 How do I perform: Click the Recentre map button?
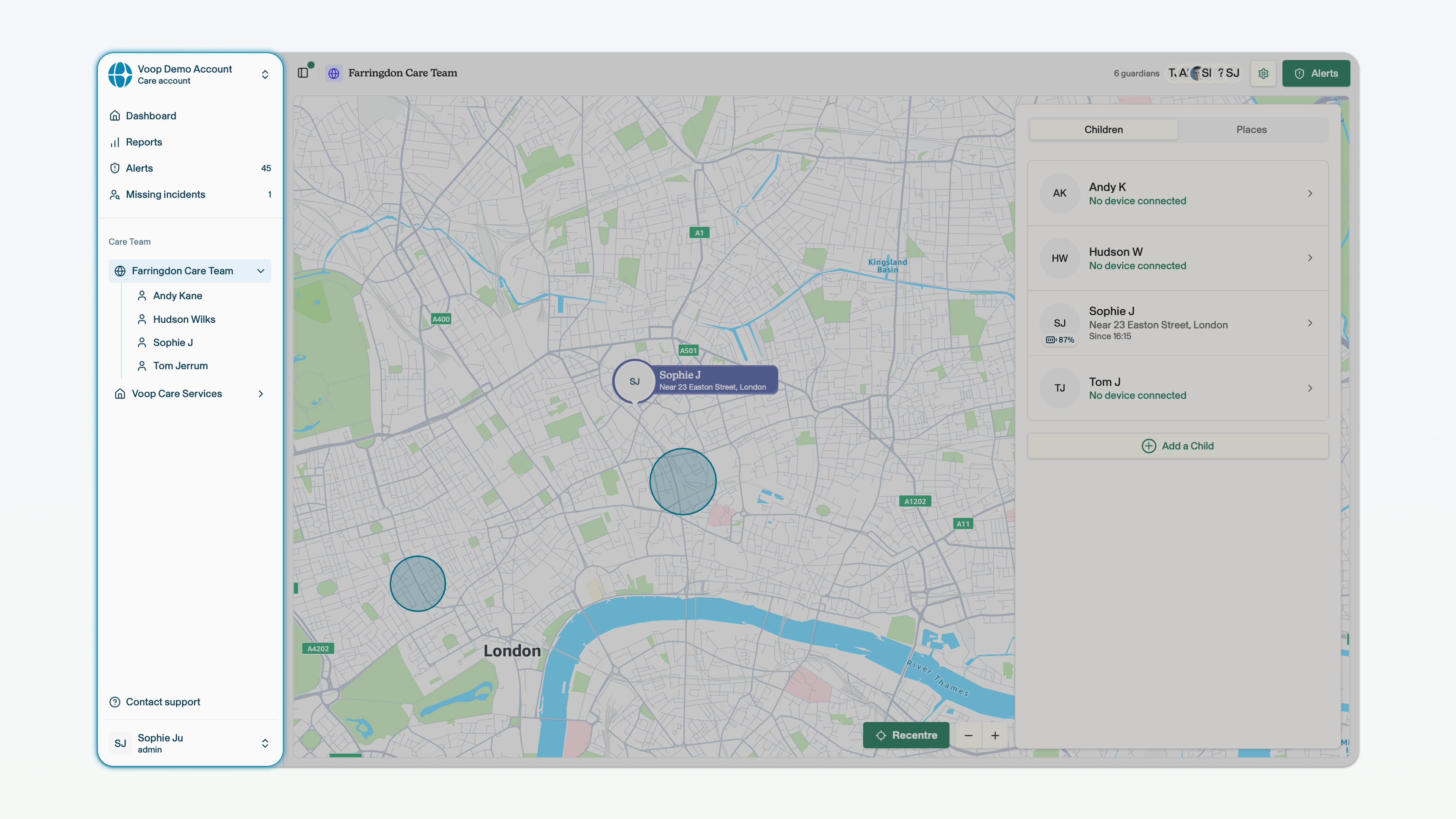906,735
